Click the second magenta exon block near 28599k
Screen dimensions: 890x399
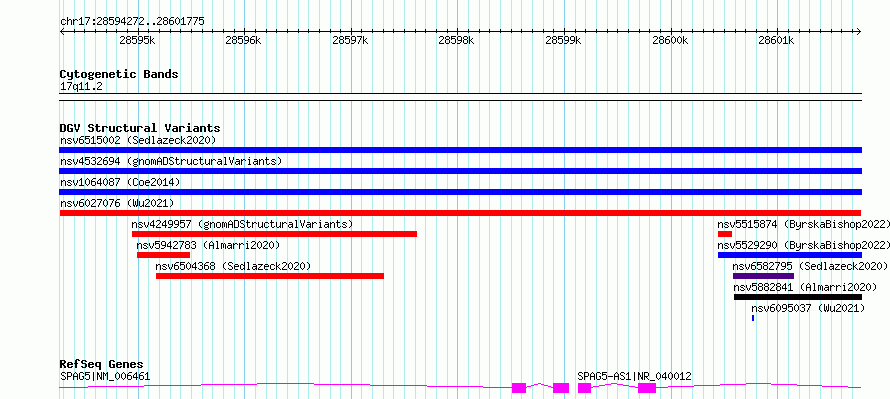point(561,388)
